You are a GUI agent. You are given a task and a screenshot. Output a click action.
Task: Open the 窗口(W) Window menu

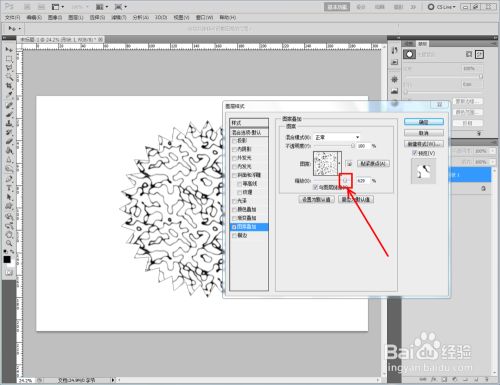coord(204,17)
